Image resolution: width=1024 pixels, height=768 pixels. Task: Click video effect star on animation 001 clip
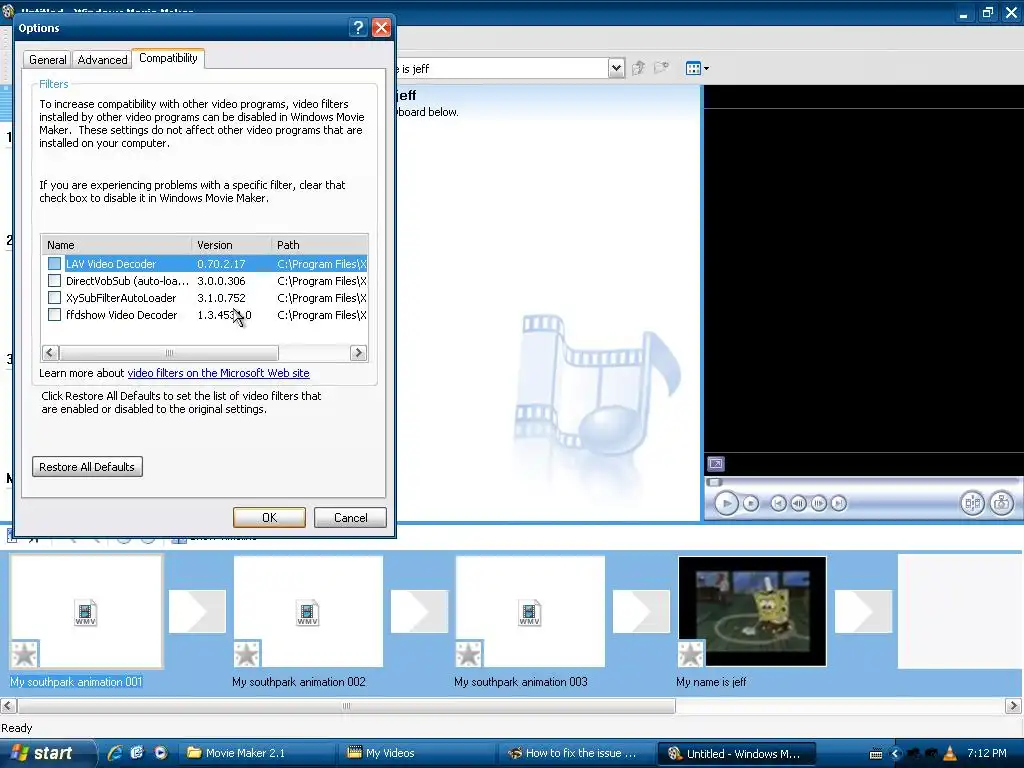point(25,654)
